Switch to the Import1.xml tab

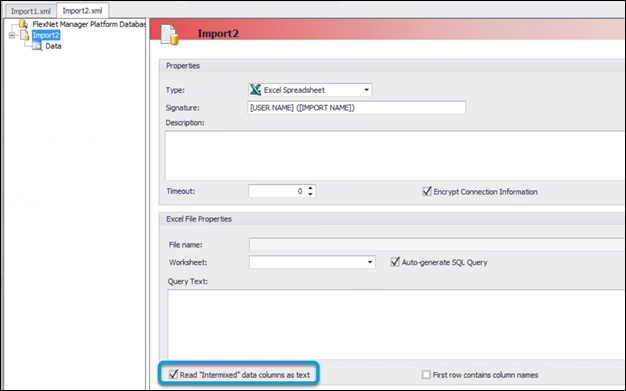[x=31, y=11]
